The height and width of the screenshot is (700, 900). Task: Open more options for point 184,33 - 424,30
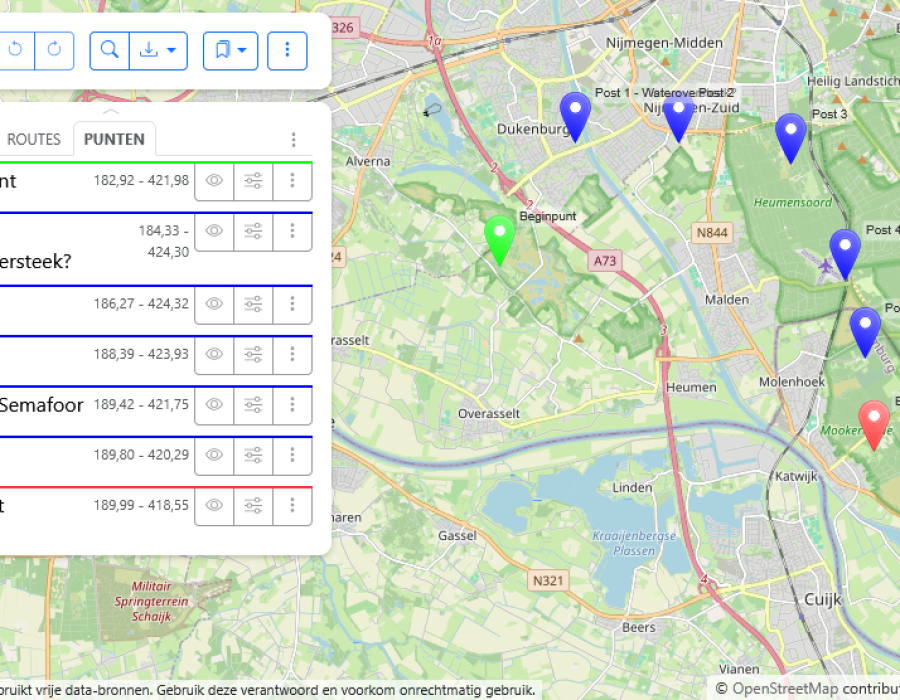click(x=292, y=231)
